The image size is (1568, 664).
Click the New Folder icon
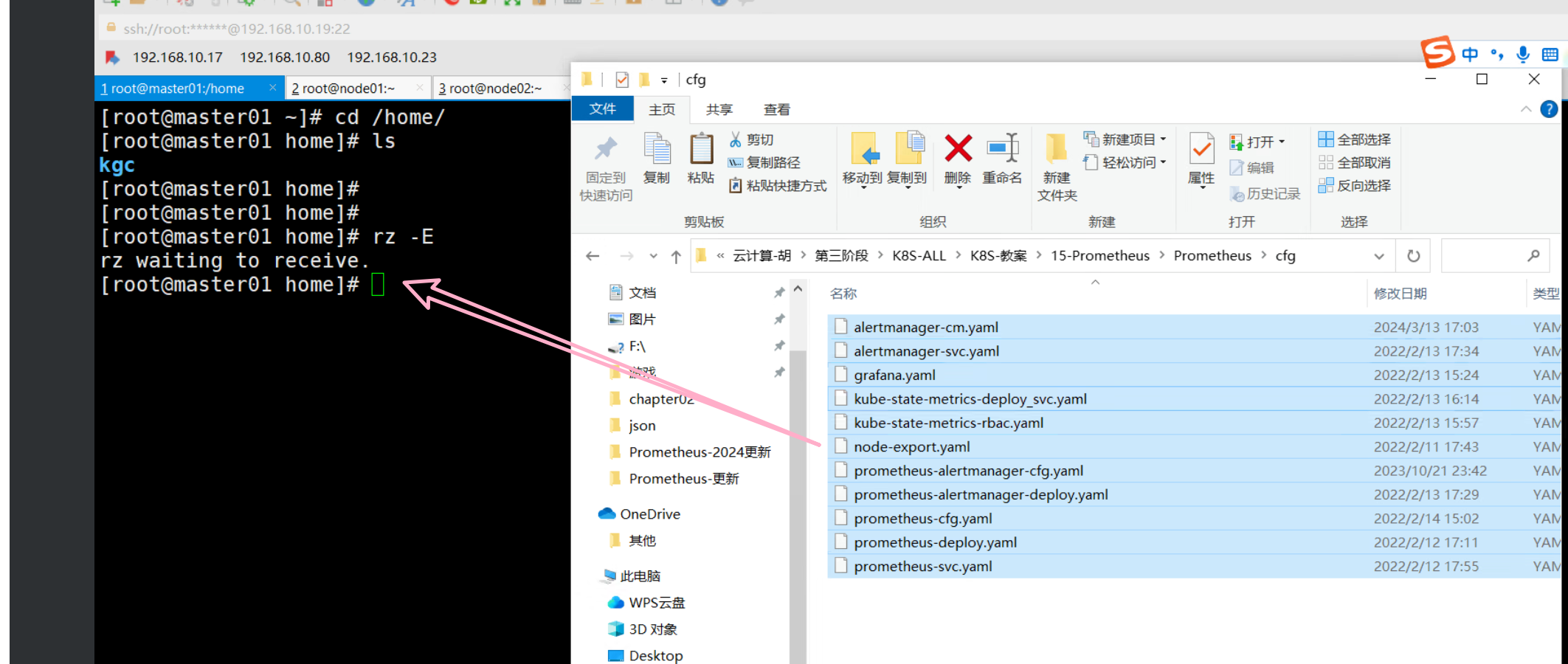pyautogui.click(x=1057, y=148)
